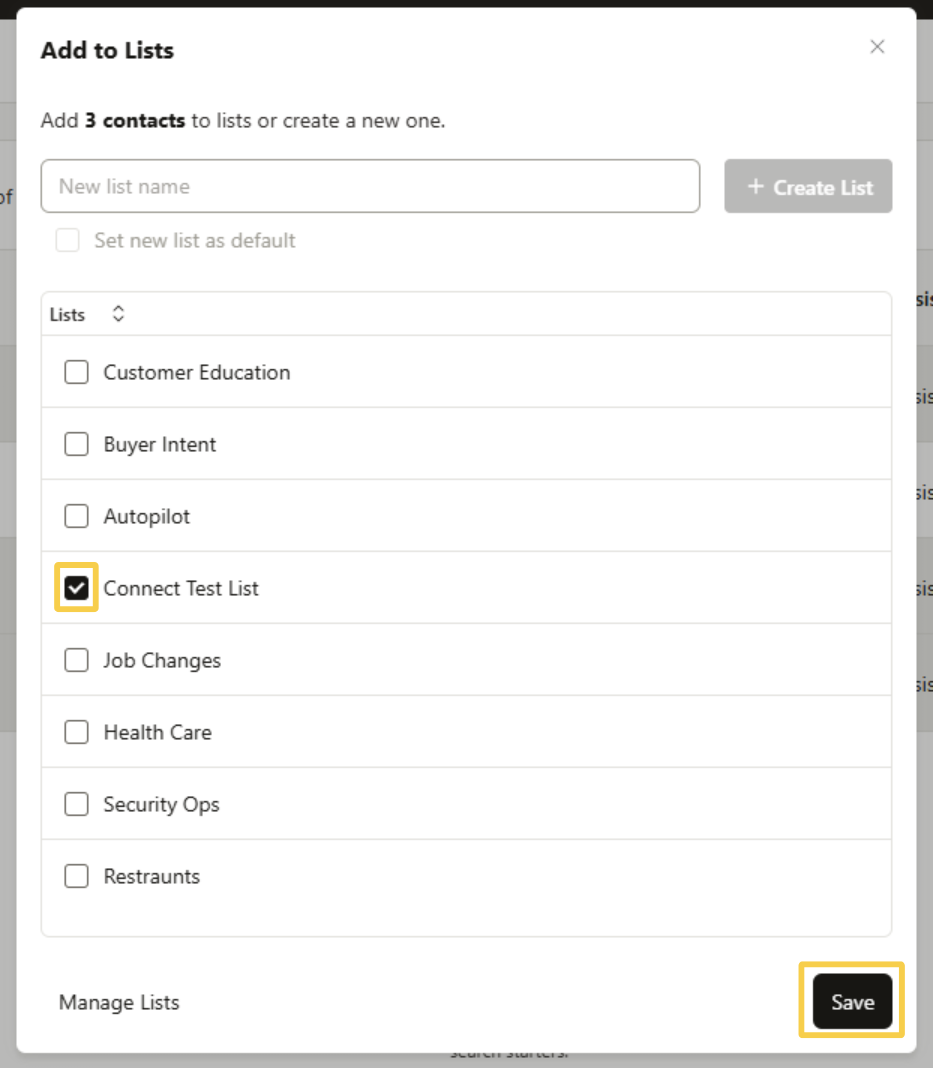The image size is (933, 1068).
Task: Save the selected lists
Action: pyautogui.click(x=851, y=1000)
